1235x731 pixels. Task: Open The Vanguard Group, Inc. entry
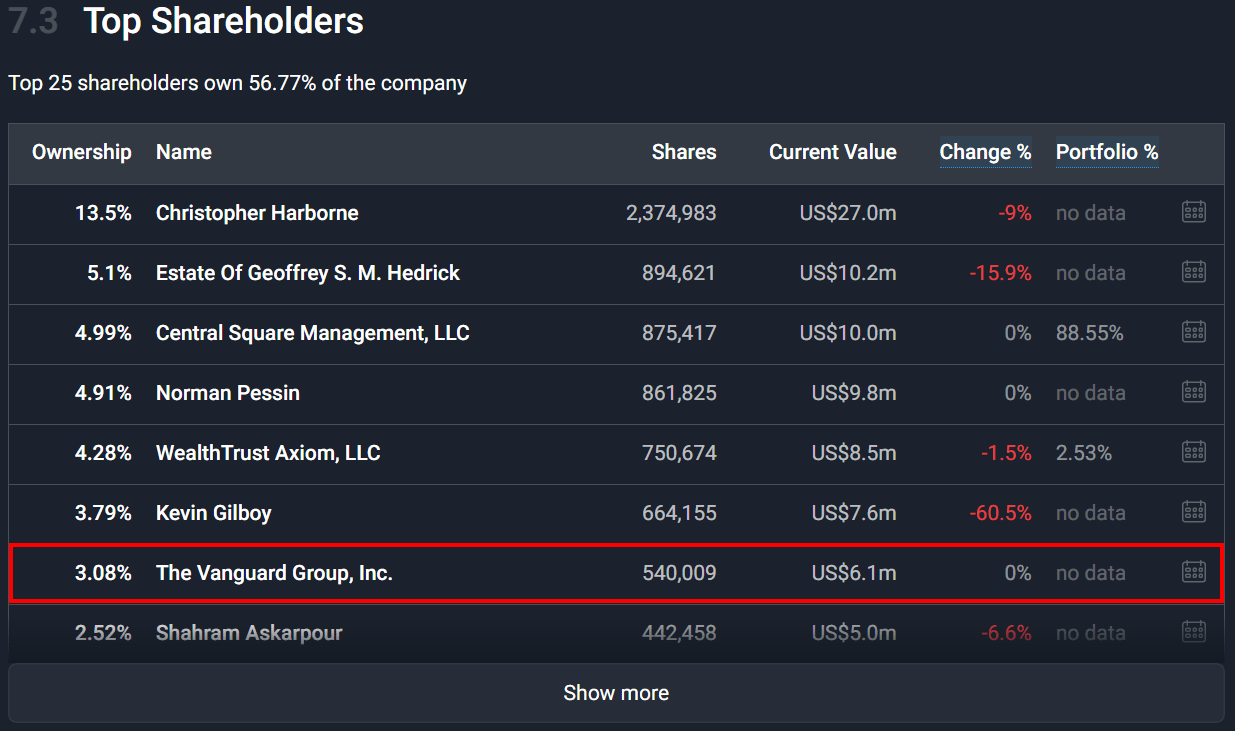point(273,573)
